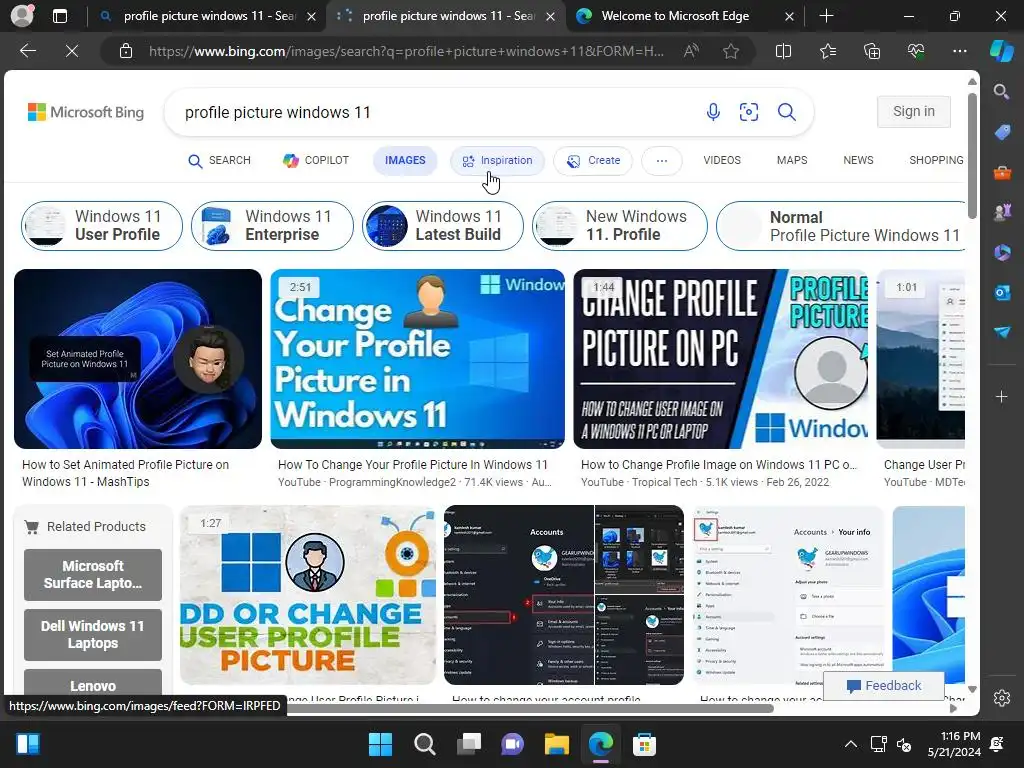Switch to Welcome to Microsoft Edge tab

[675, 16]
